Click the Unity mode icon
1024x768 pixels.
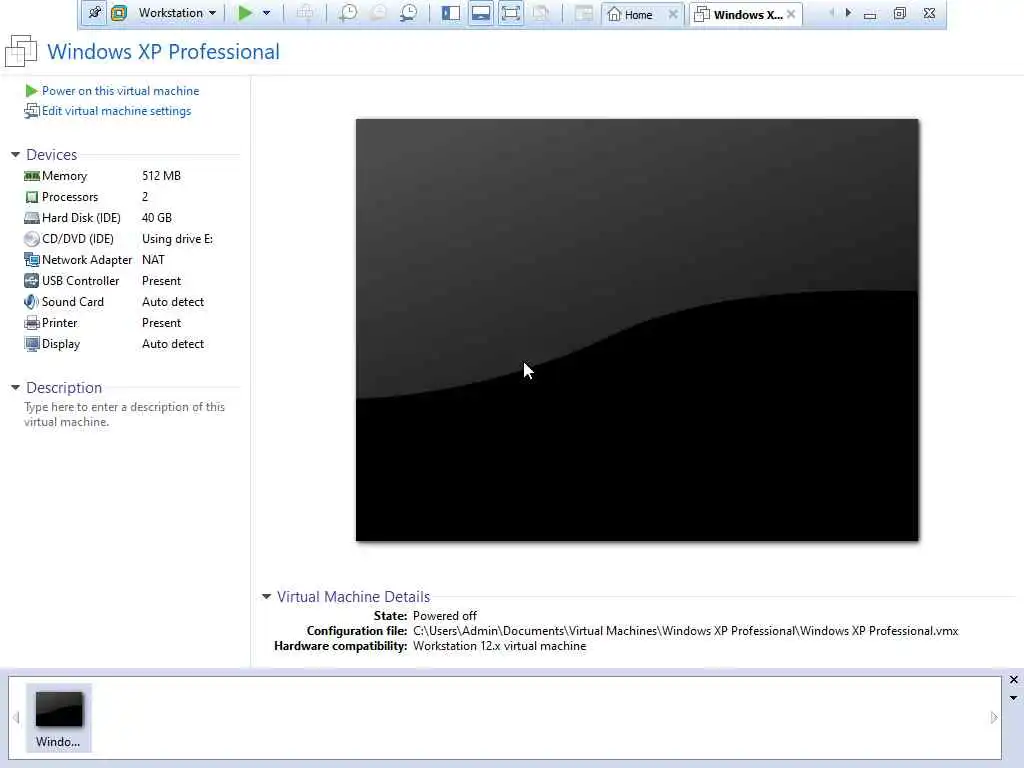(541, 13)
